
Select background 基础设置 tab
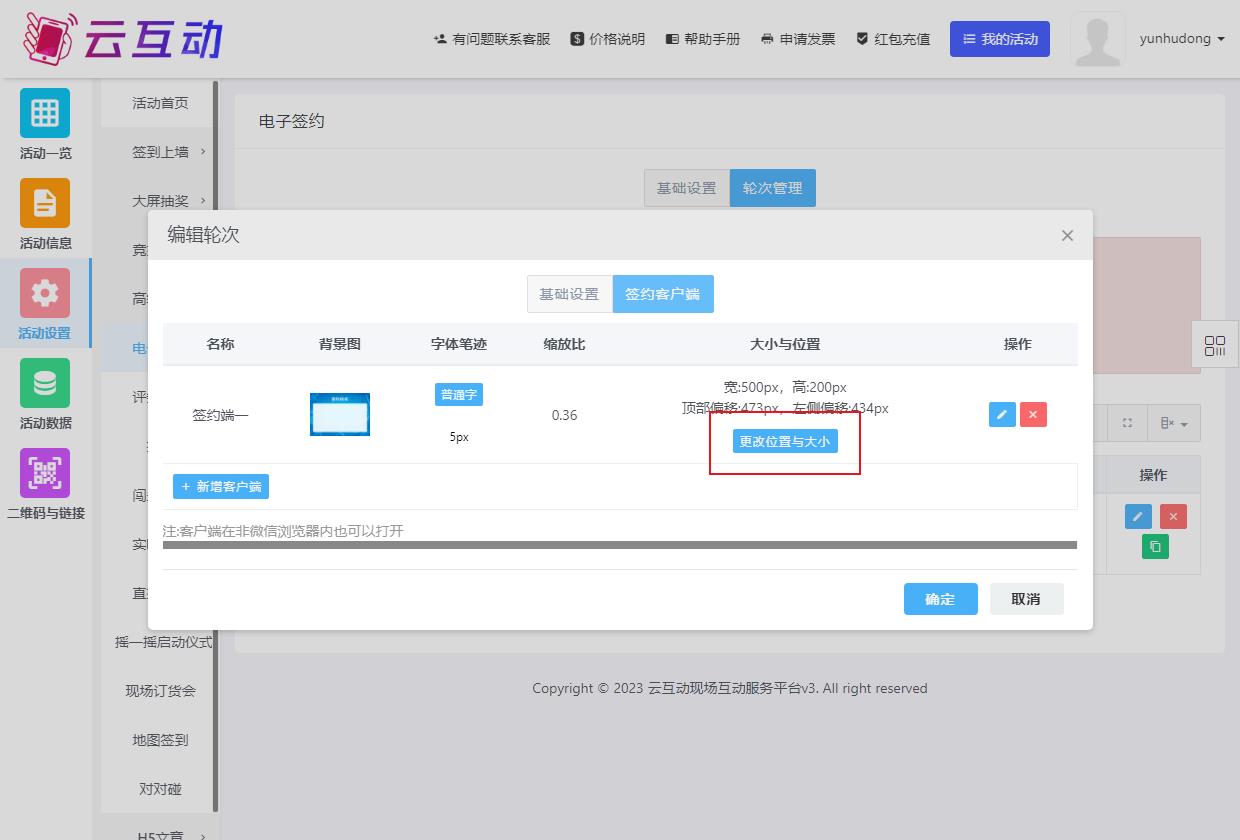pos(686,188)
